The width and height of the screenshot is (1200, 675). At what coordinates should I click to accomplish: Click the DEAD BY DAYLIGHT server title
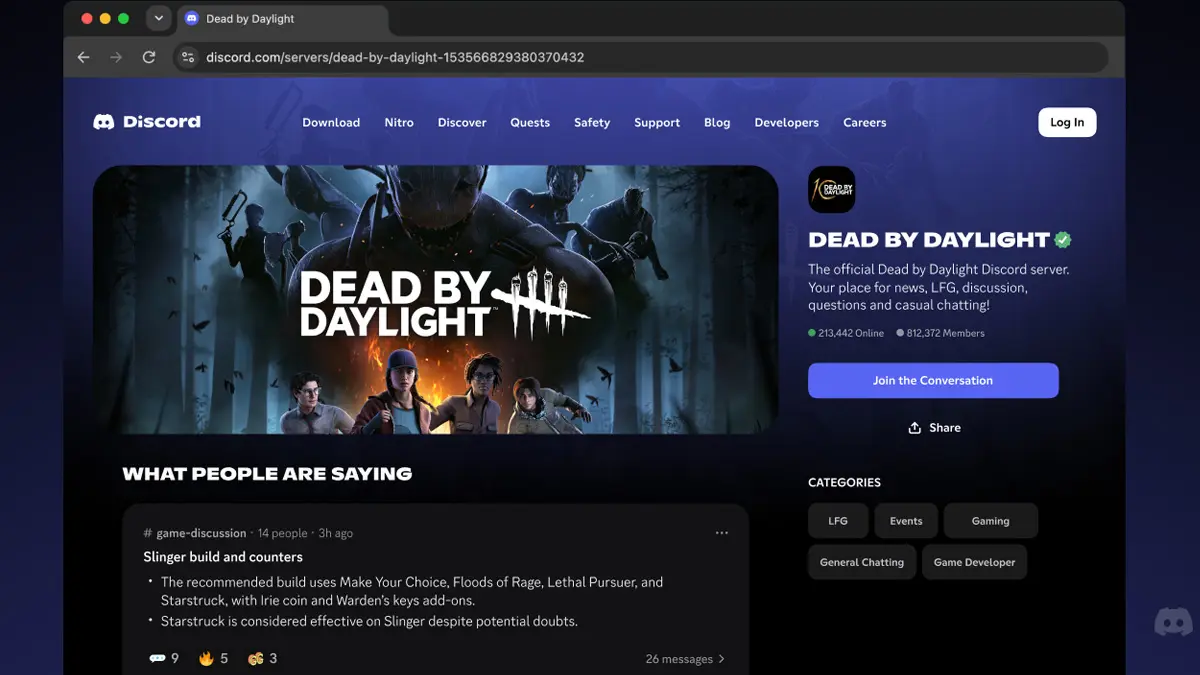929,240
